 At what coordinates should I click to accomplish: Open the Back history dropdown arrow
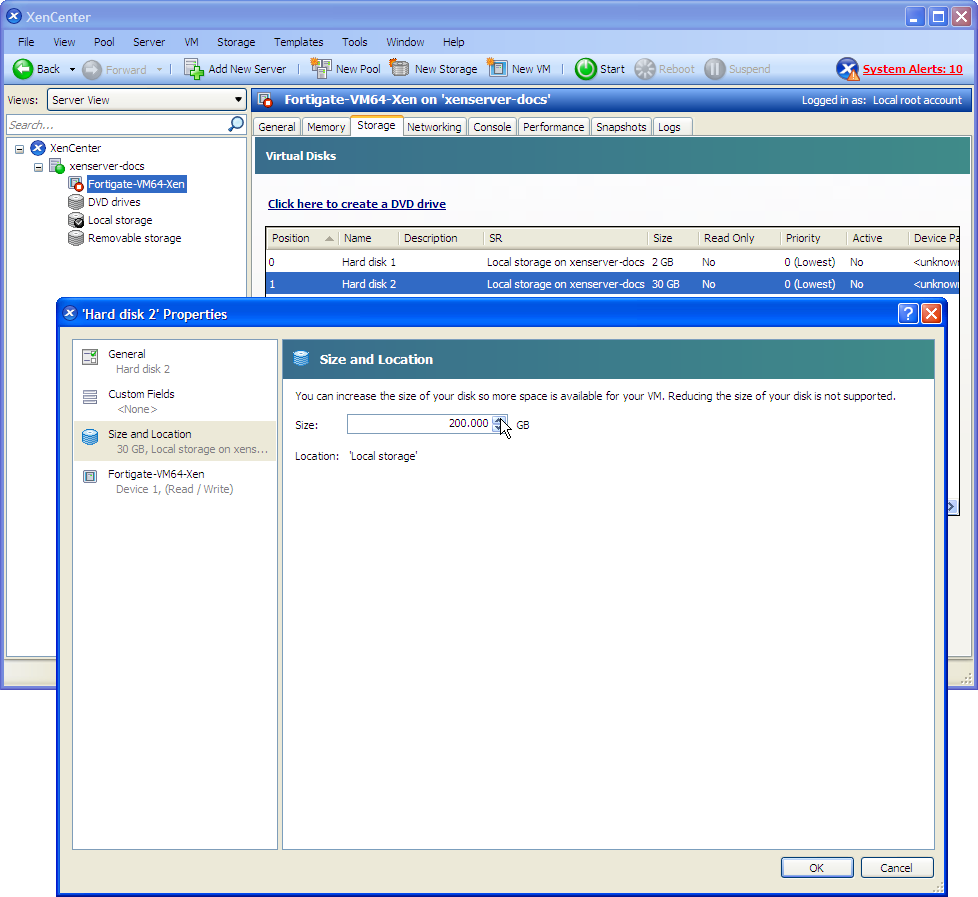(x=72, y=69)
